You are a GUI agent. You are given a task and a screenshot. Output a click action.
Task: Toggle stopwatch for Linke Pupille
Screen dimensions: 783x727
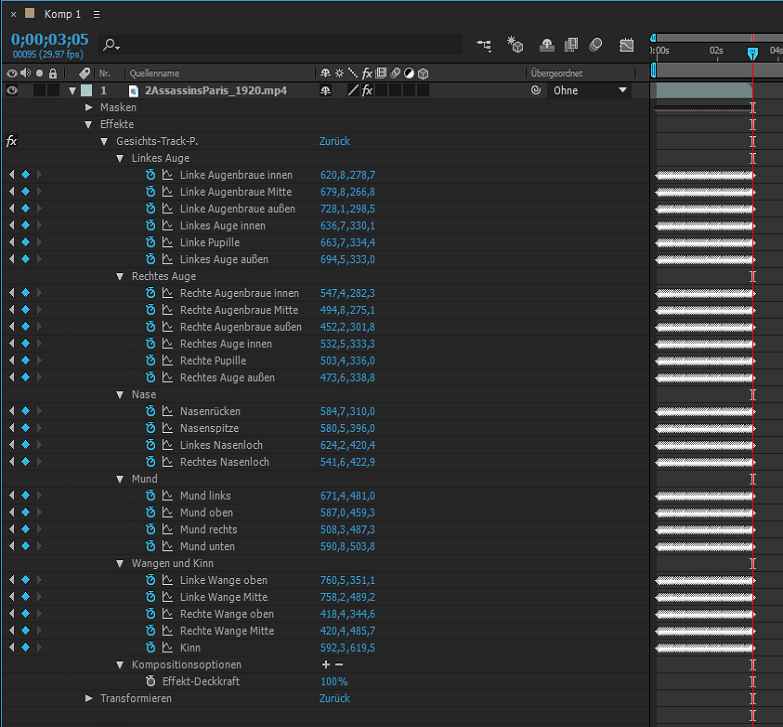tap(151, 243)
